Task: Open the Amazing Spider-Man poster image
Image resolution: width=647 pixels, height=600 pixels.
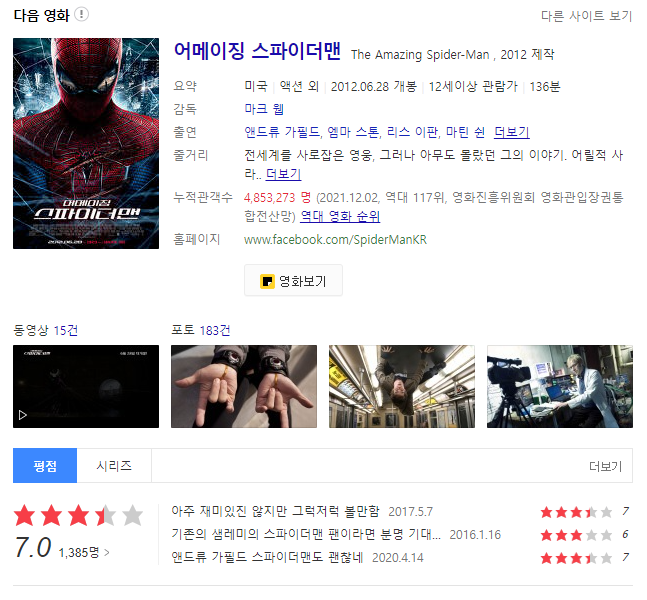Action: pos(86,143)
